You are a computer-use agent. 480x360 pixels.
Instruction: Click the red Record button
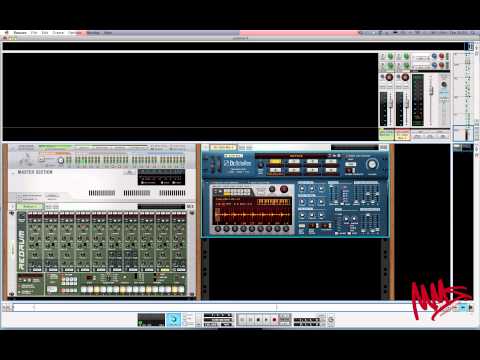point(274,320)
